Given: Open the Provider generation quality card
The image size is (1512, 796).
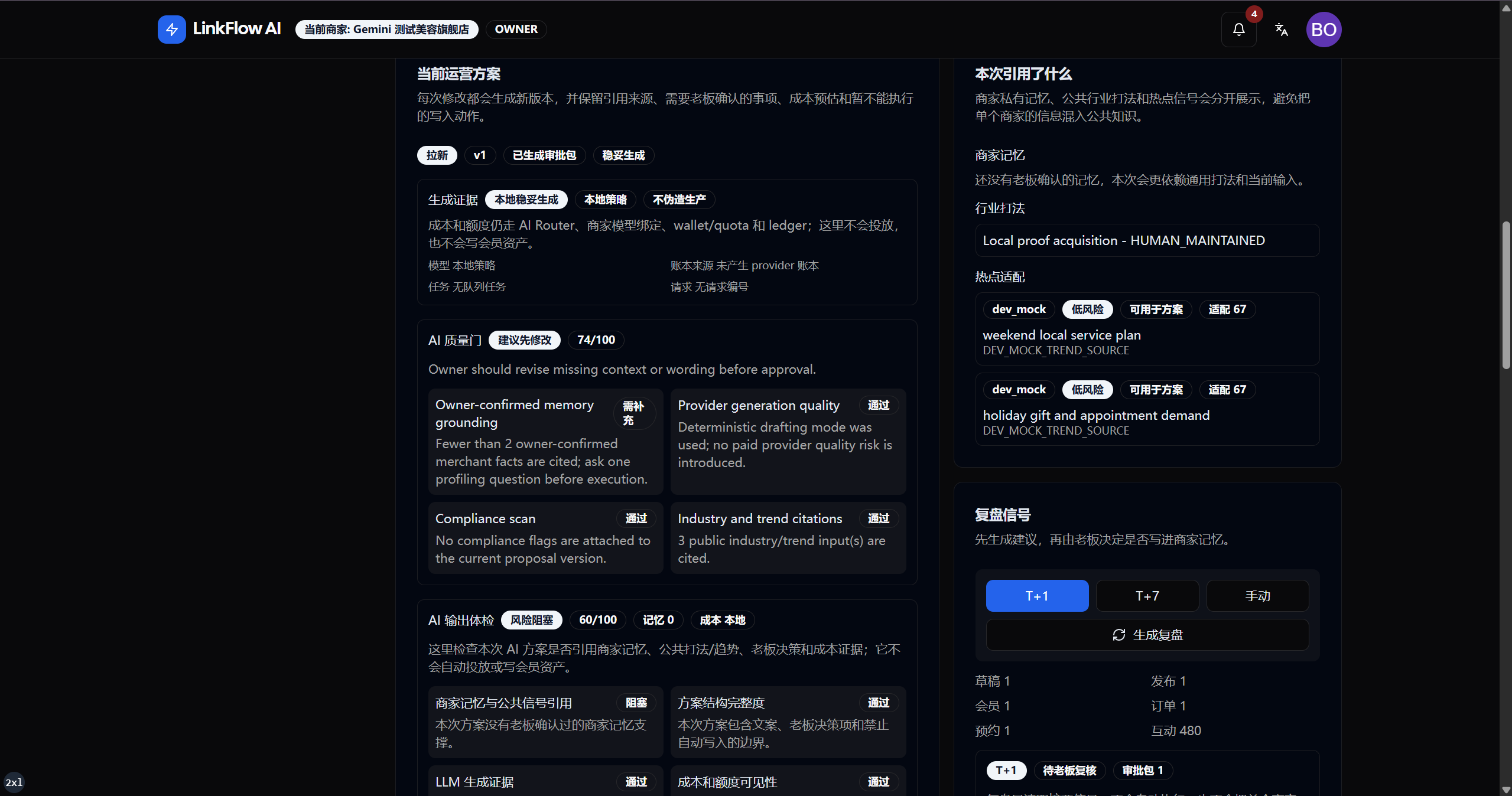Looking at the screenshot, I should pos(788,442).
